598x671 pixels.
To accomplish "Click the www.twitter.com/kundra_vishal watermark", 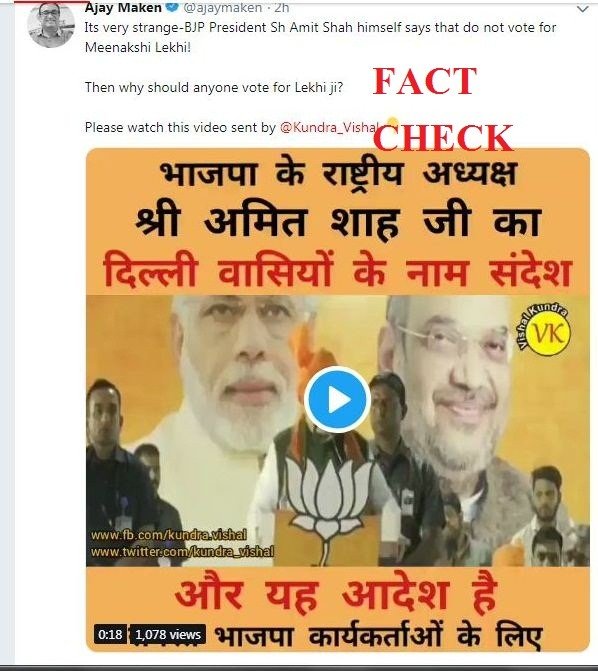I will (x=182, y=552).
